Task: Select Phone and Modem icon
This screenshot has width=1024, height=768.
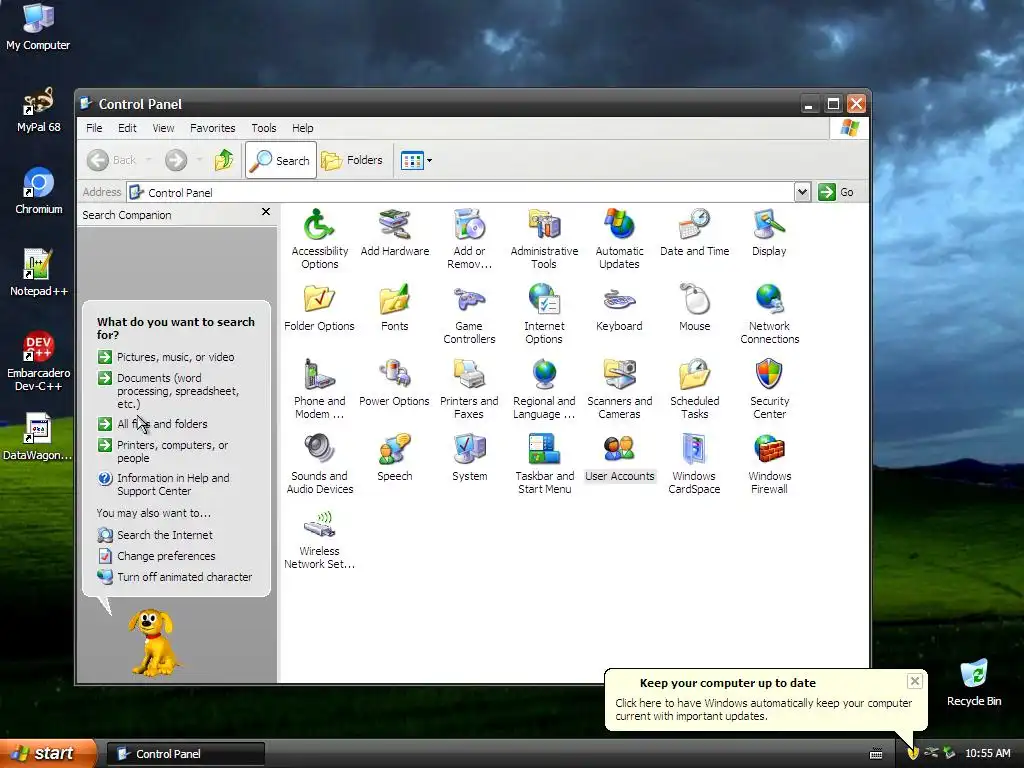Action: [319, 389]
